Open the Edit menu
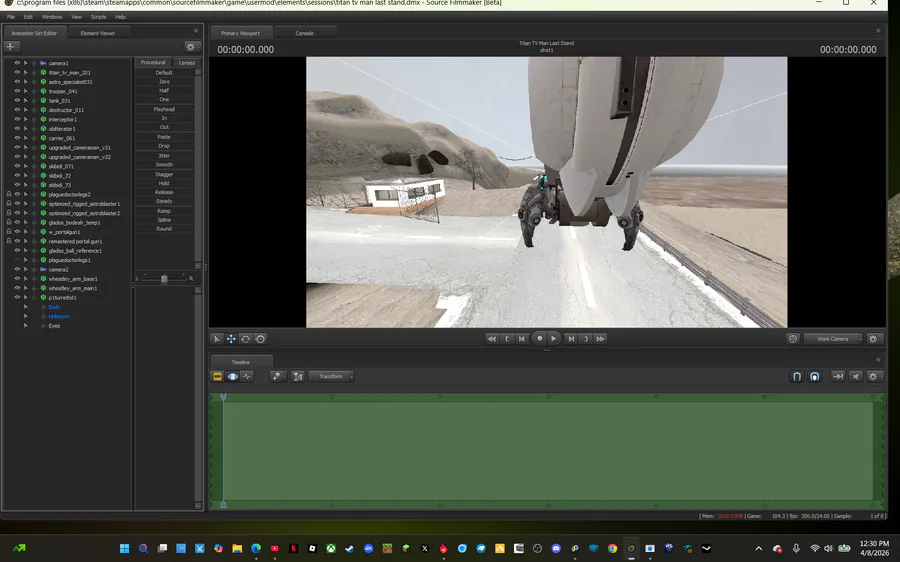Image resolution: width=900 pixels, height=562 pixels. pyautogui.click(x=28, y=17)
